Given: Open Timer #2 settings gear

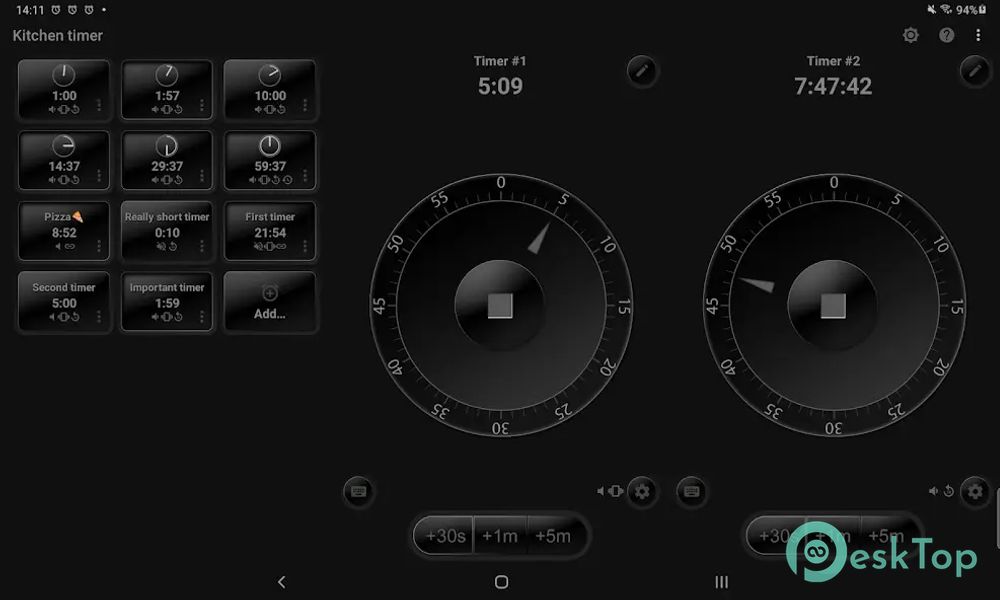Looking at the screenshot, I should 975,491.
